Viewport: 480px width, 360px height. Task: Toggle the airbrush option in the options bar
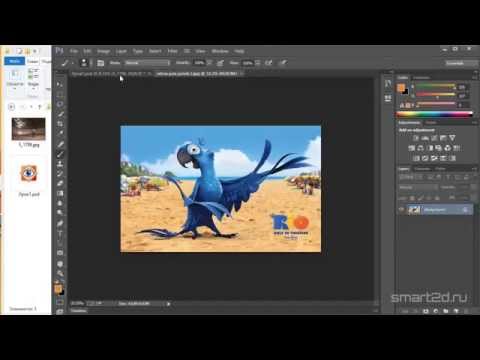(269, 63)
